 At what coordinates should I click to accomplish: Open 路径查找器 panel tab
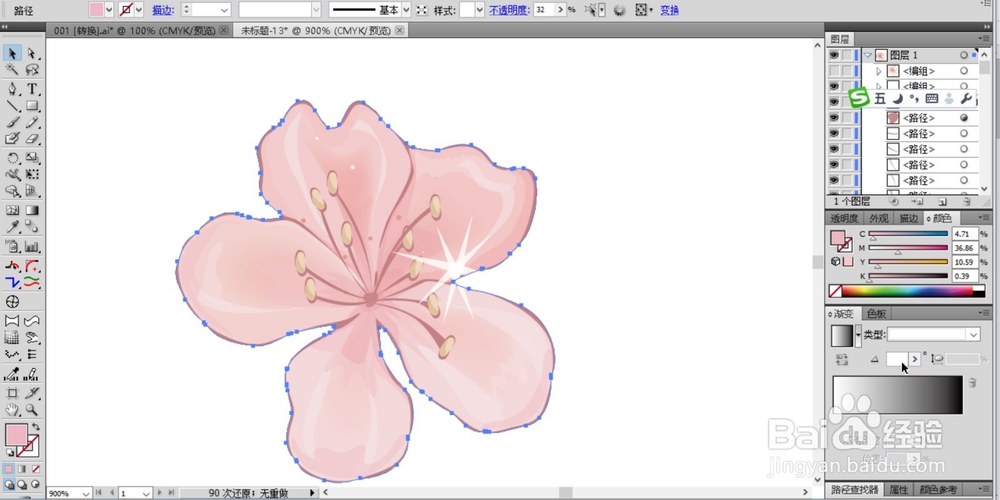click(854, 490)
